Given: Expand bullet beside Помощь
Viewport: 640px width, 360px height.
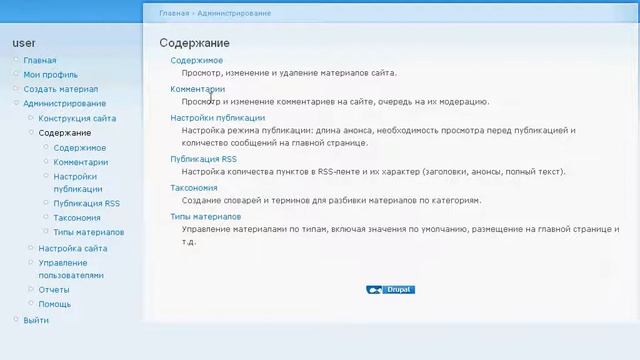Looking at the screenshot, I should point(31,303).
